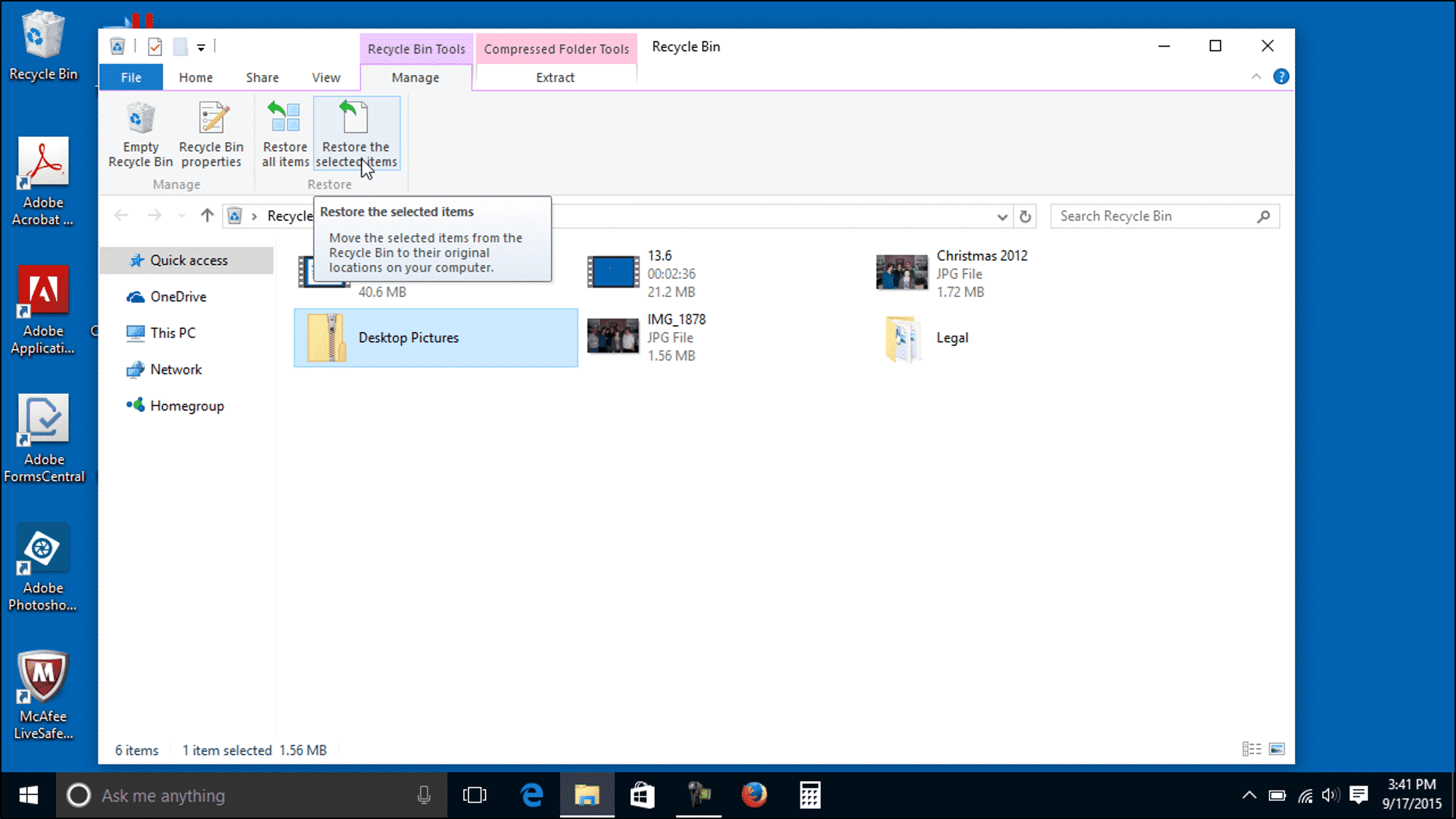
Task: Switch to details view in status bar
Action: click(x=1253, y=748)
